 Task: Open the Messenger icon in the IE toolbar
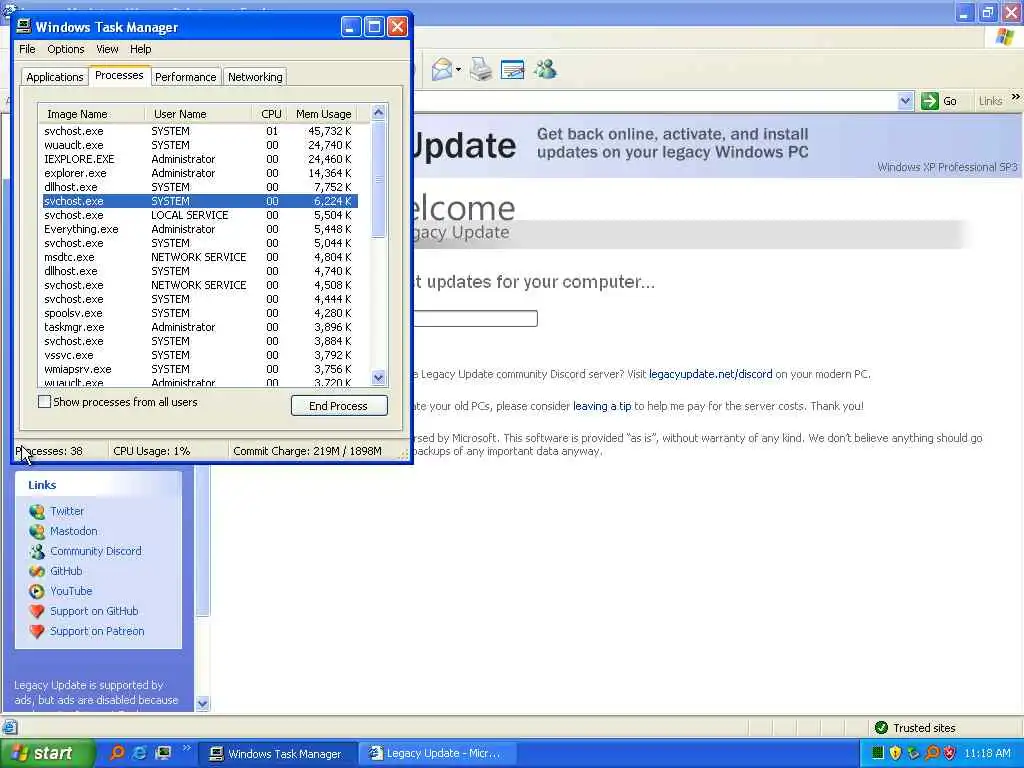click(545, 69)
